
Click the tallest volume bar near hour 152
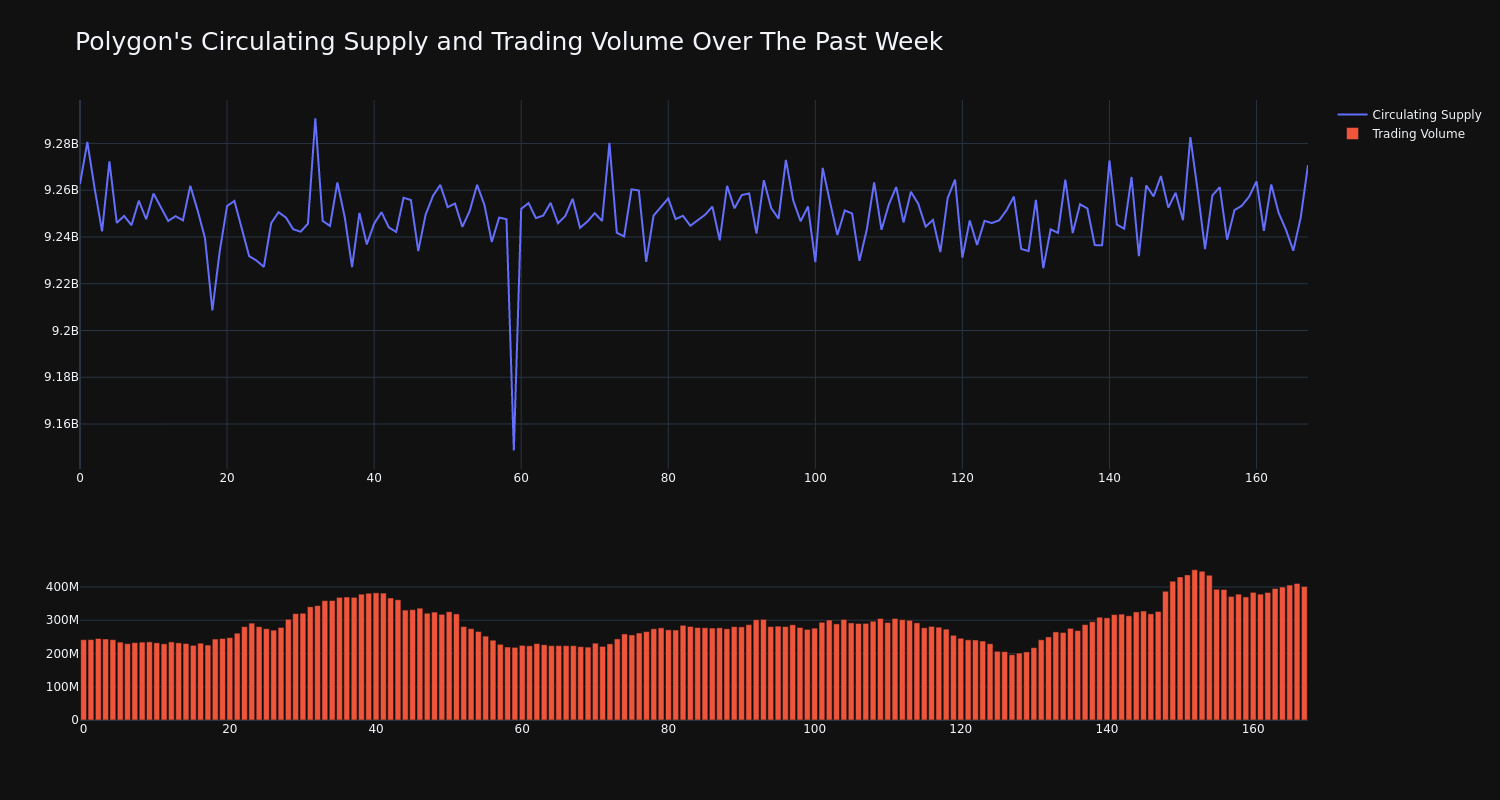click(x=1195, y=645)
